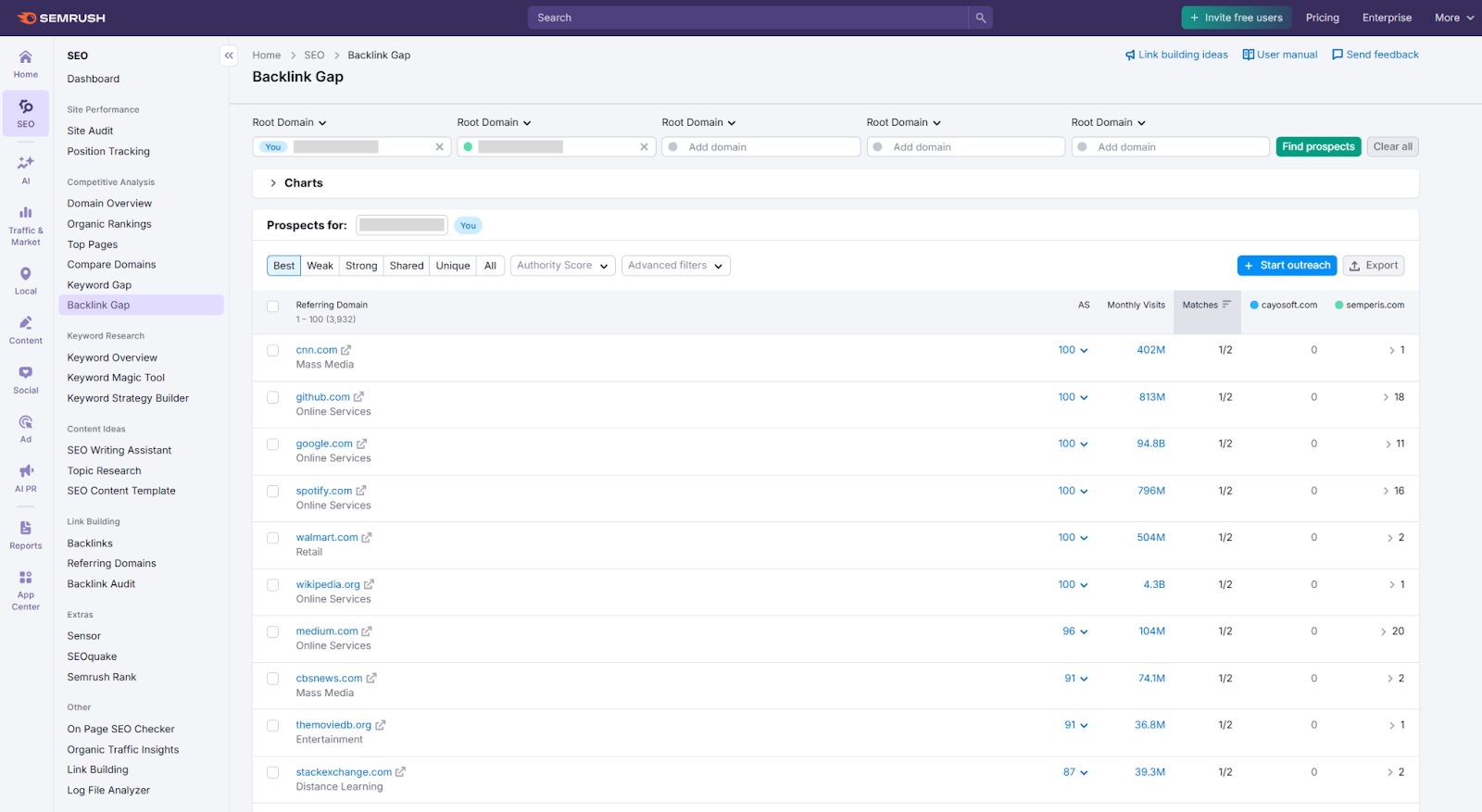Click the search magnifier icon
Image resolution: width=1482 pixels, height=812 pixels.
[x=981, y=18]
